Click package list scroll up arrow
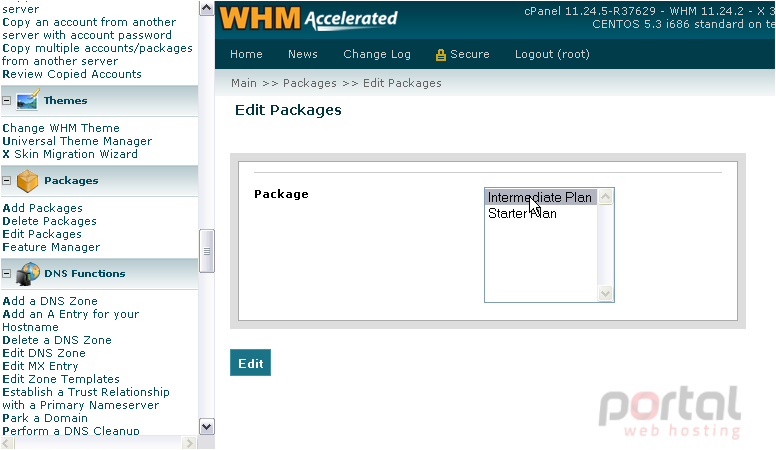The width and height of the screenshot is (776, 450). (605, 197)
